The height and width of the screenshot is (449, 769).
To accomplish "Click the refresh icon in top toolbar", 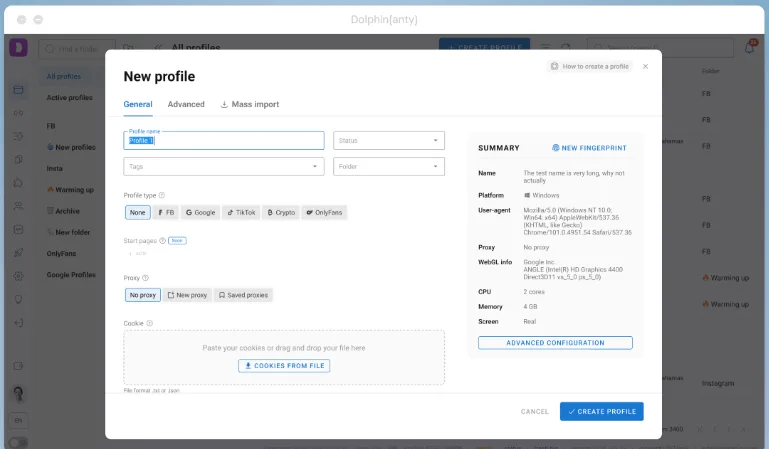I will coord(565,48).
